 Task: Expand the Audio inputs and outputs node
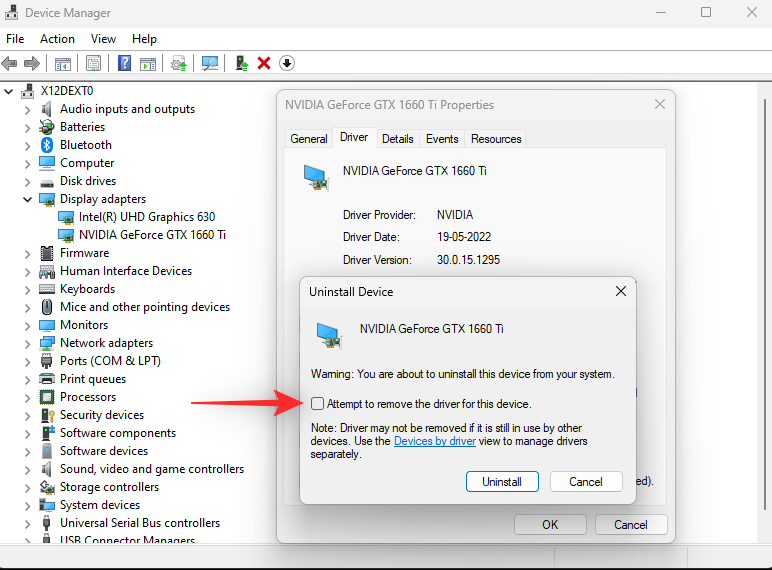coord(27,109)
